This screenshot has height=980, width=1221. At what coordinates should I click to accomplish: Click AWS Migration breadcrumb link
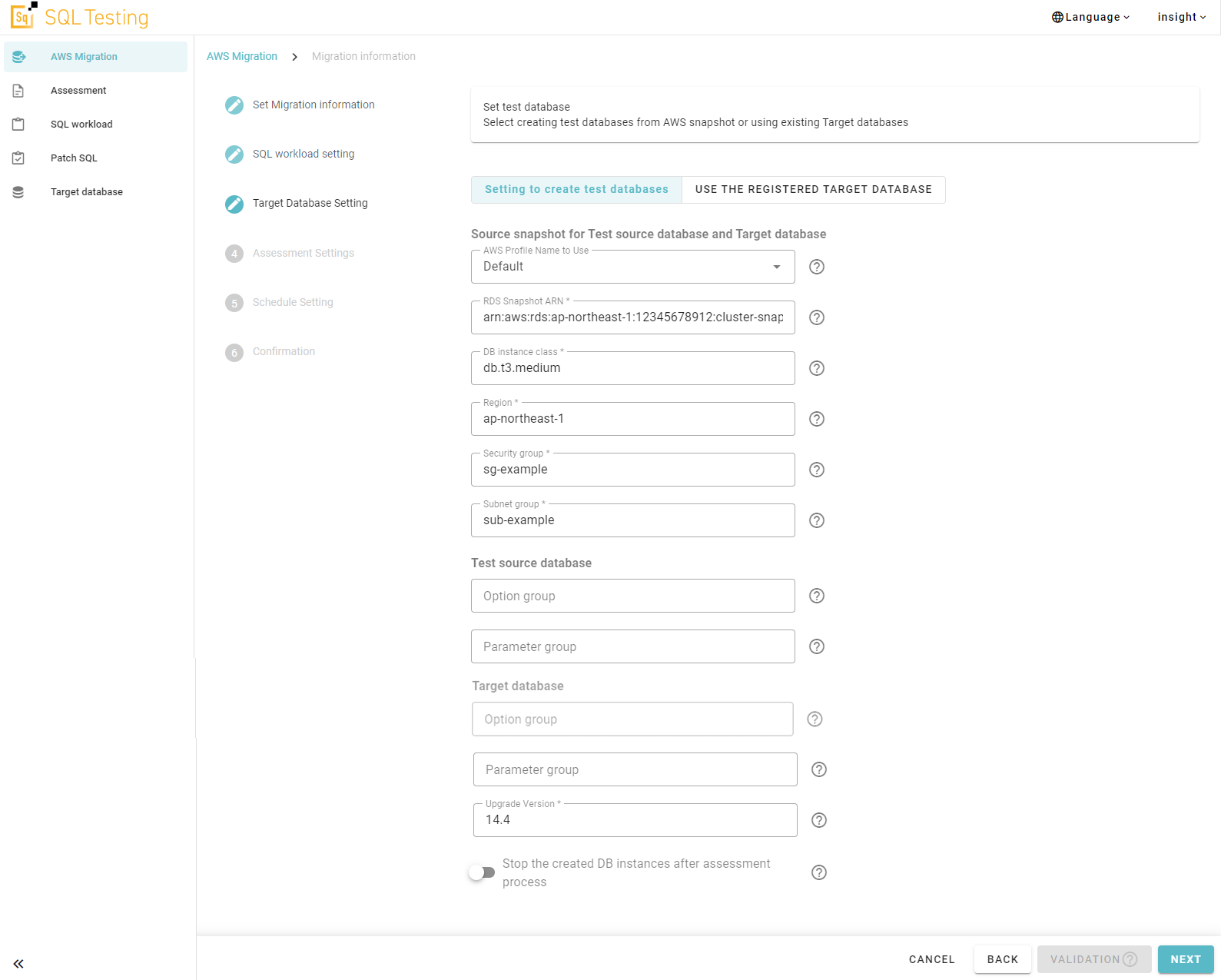tap(242, 56)
